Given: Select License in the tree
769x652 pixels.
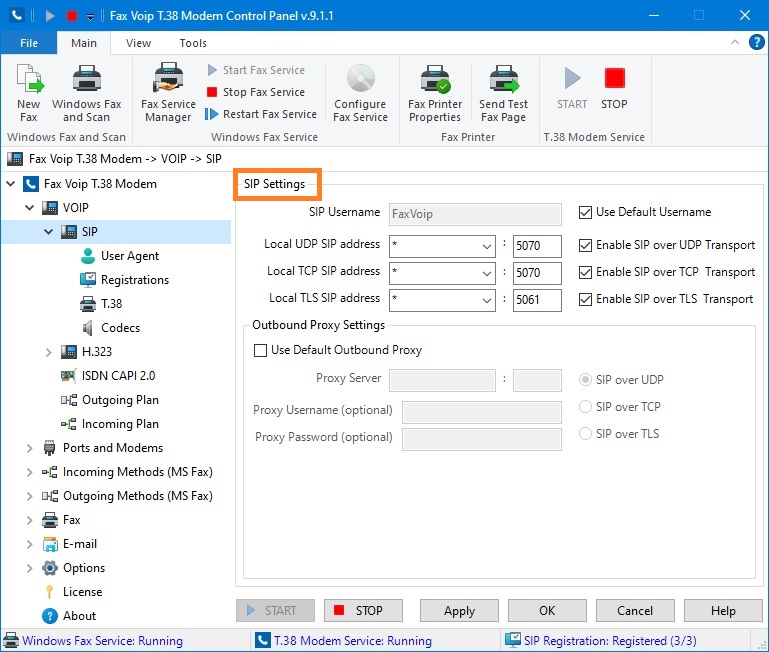Looking at the screenshot, I should (73, 592).
